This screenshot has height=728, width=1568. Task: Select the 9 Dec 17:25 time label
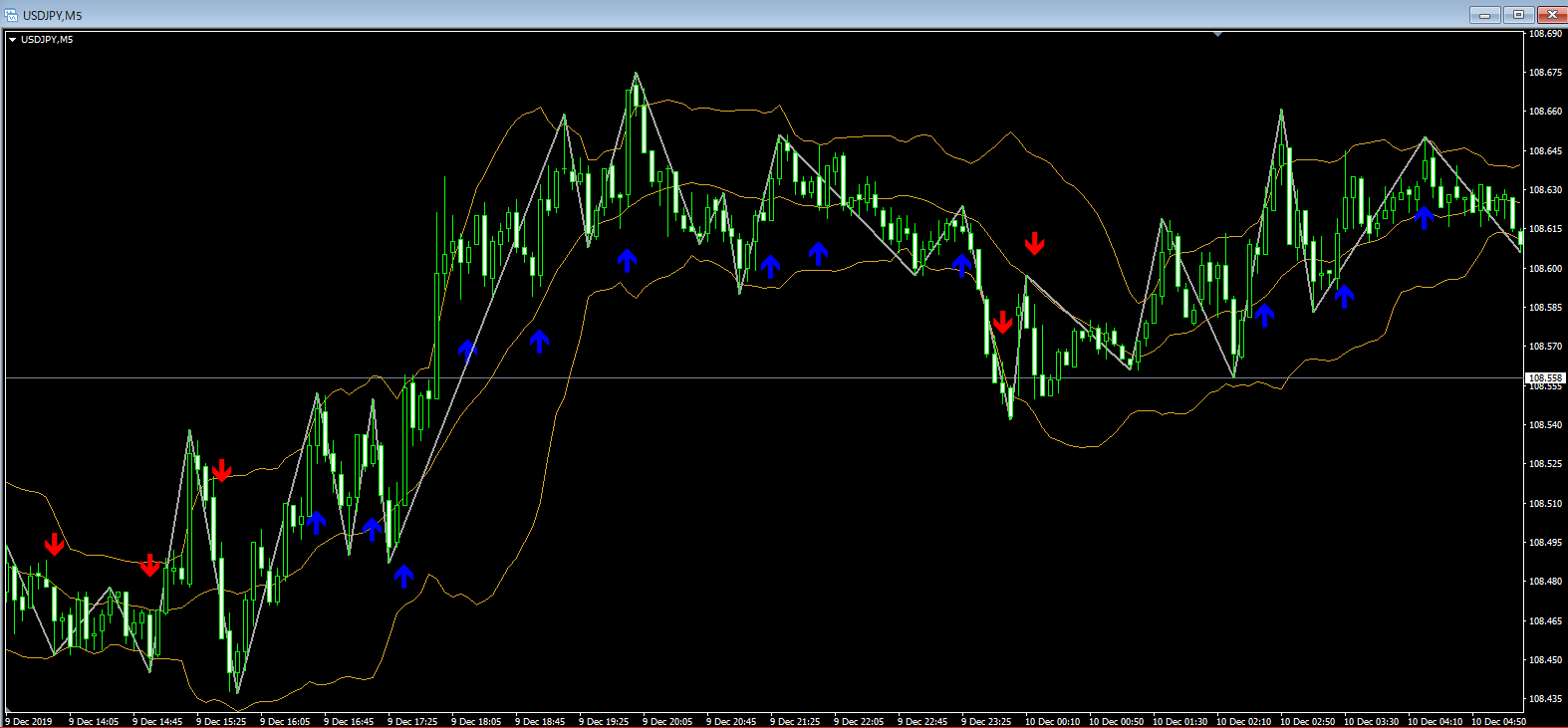tap(412, 722)
